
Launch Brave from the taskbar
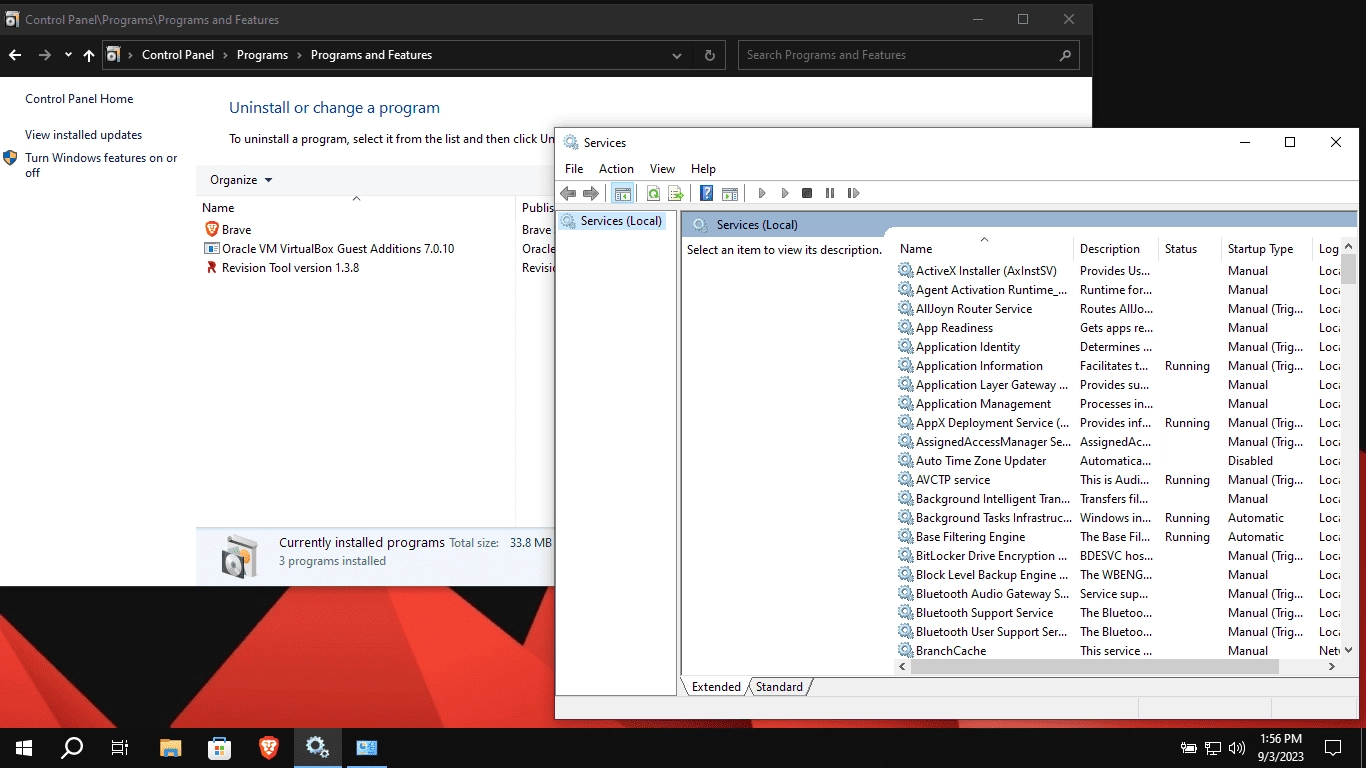(268, 747)
